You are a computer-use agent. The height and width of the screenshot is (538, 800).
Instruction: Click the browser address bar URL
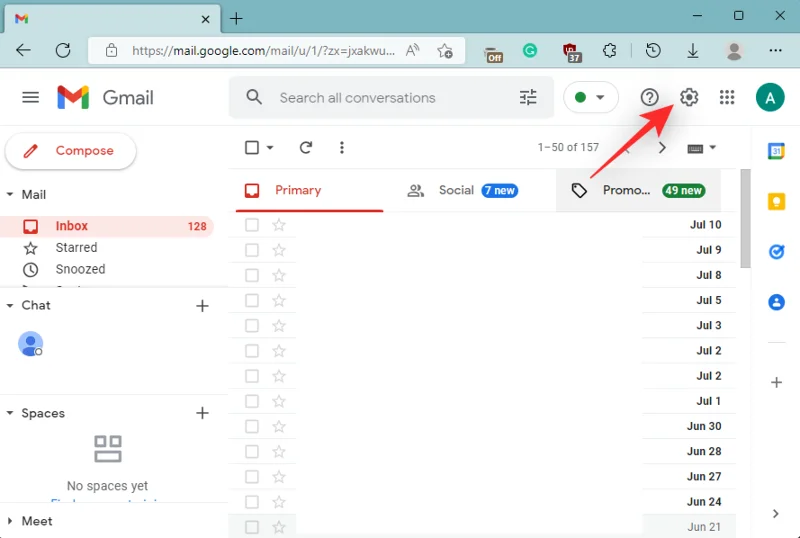coord(263,51)
